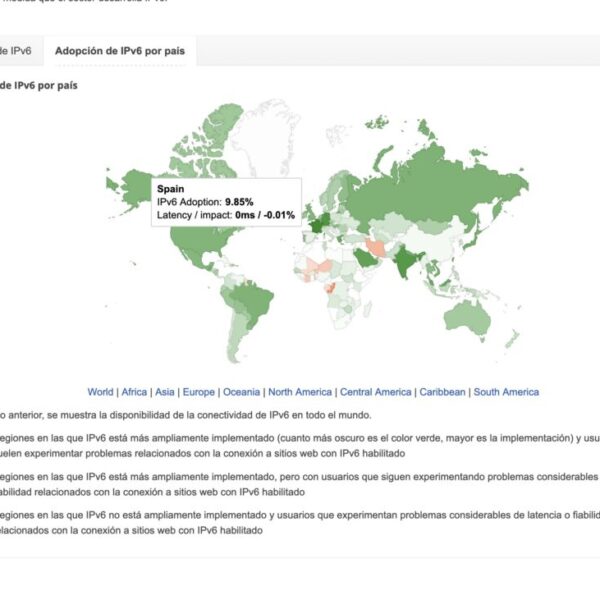Click New Zealand on the world map
Viewport: 600px width, 600px height.
tap(512, 339)
